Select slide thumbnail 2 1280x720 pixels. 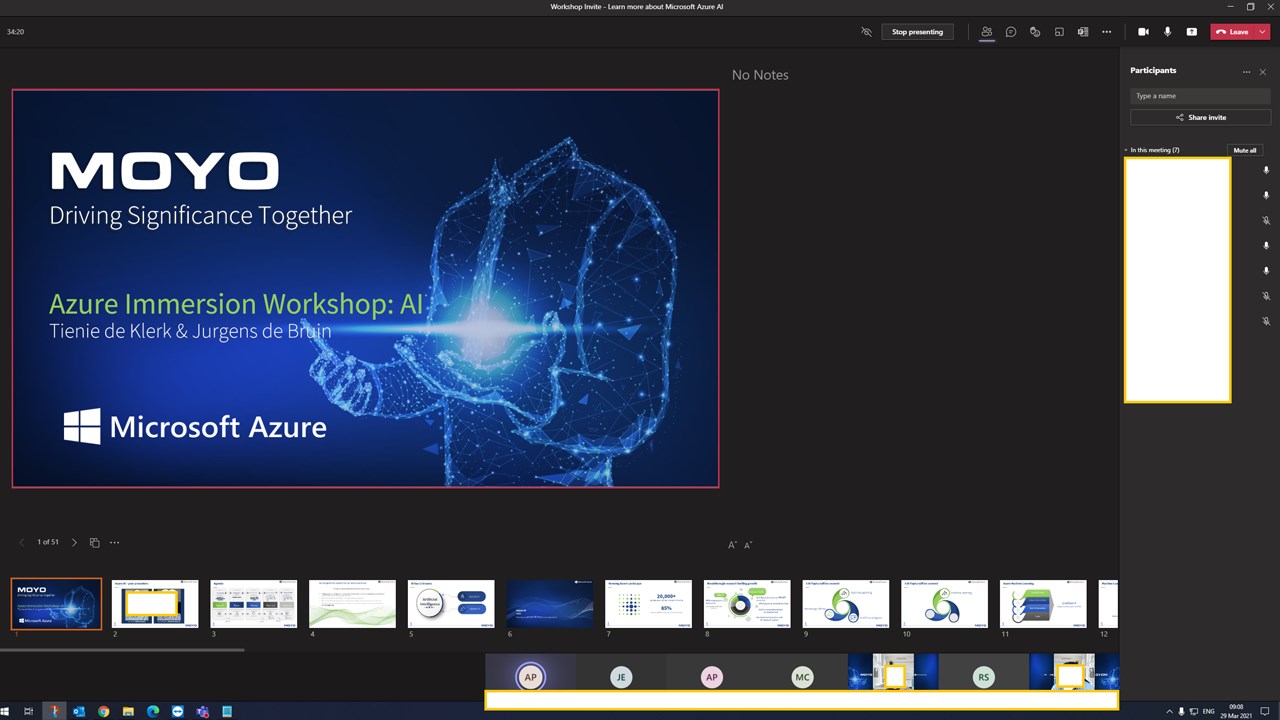click(x=155, y=604)
